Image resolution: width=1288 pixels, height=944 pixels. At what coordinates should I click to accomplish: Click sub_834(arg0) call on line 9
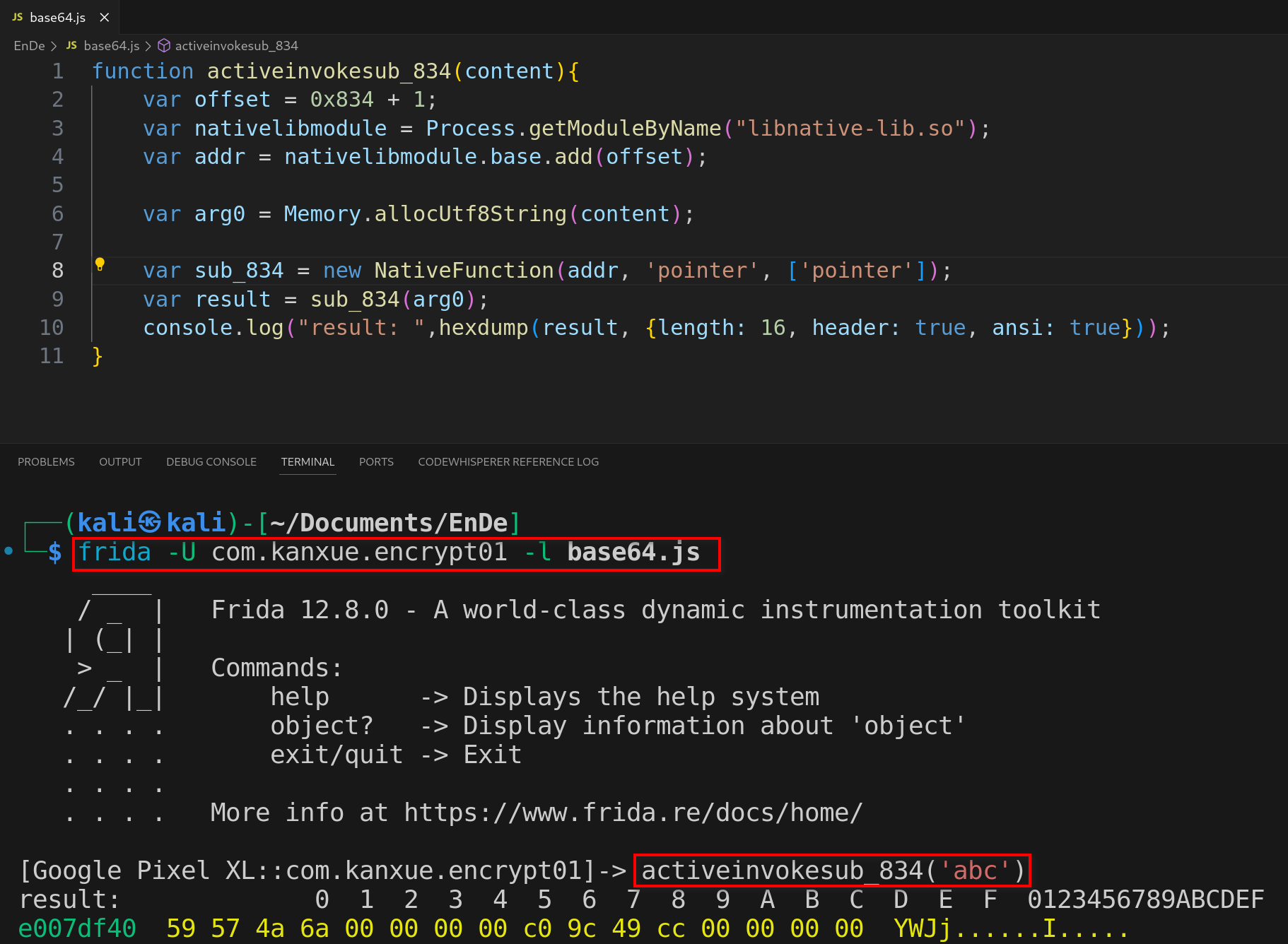coord(393,300)
